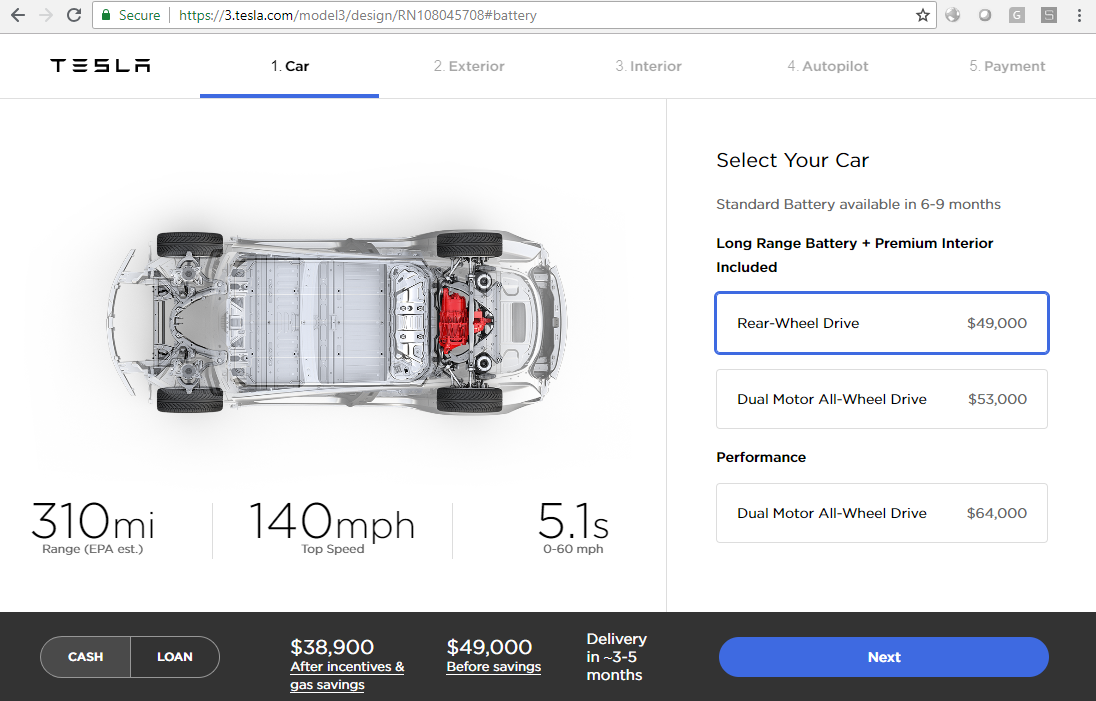The height and width of the screenshot is (701, 1096).
Task: Click the browser forward arrow
Action: point(46,15)
